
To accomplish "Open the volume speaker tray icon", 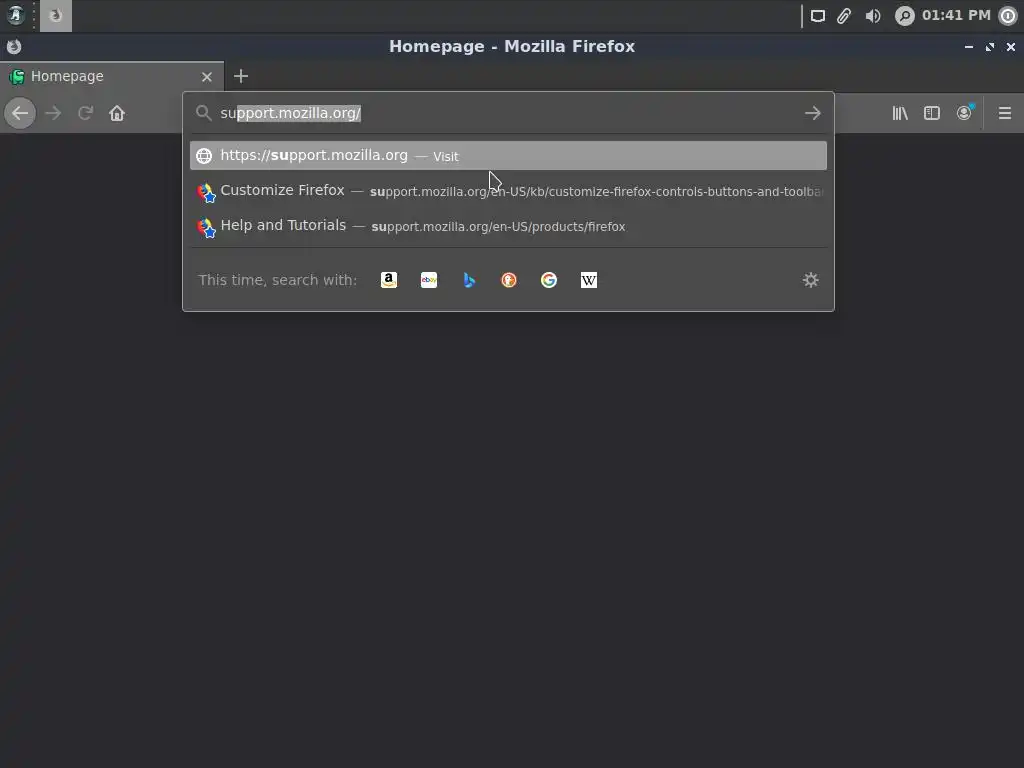I will pos(872,16).
